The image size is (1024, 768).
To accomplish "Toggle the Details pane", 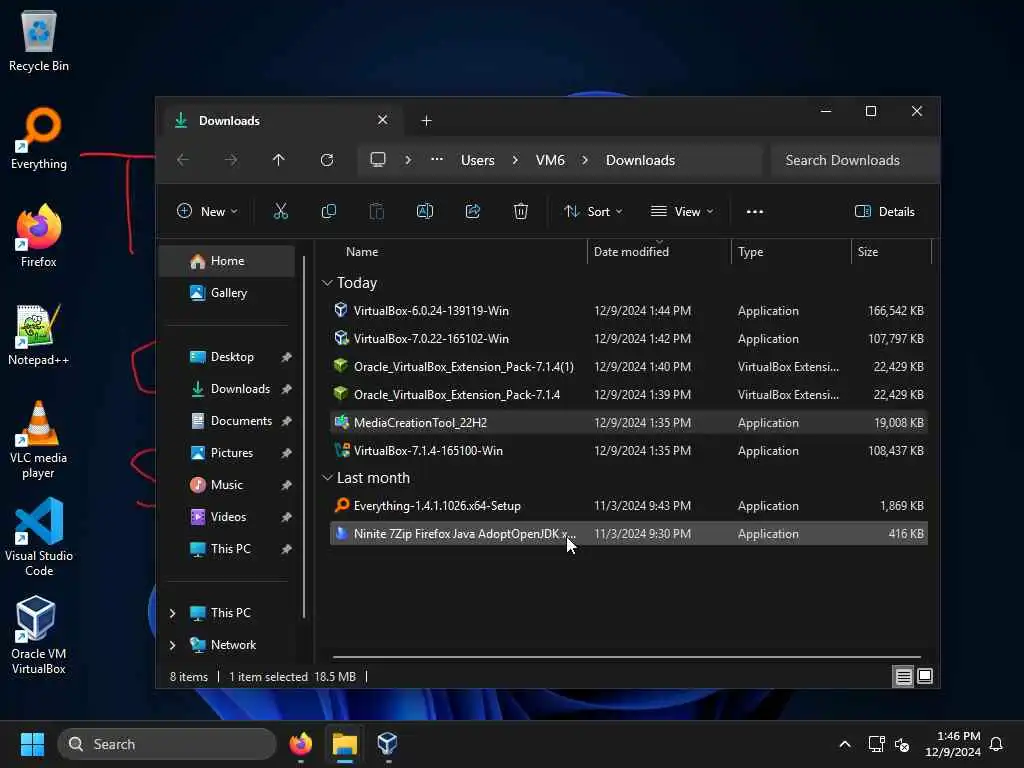I will click(884, 212).
